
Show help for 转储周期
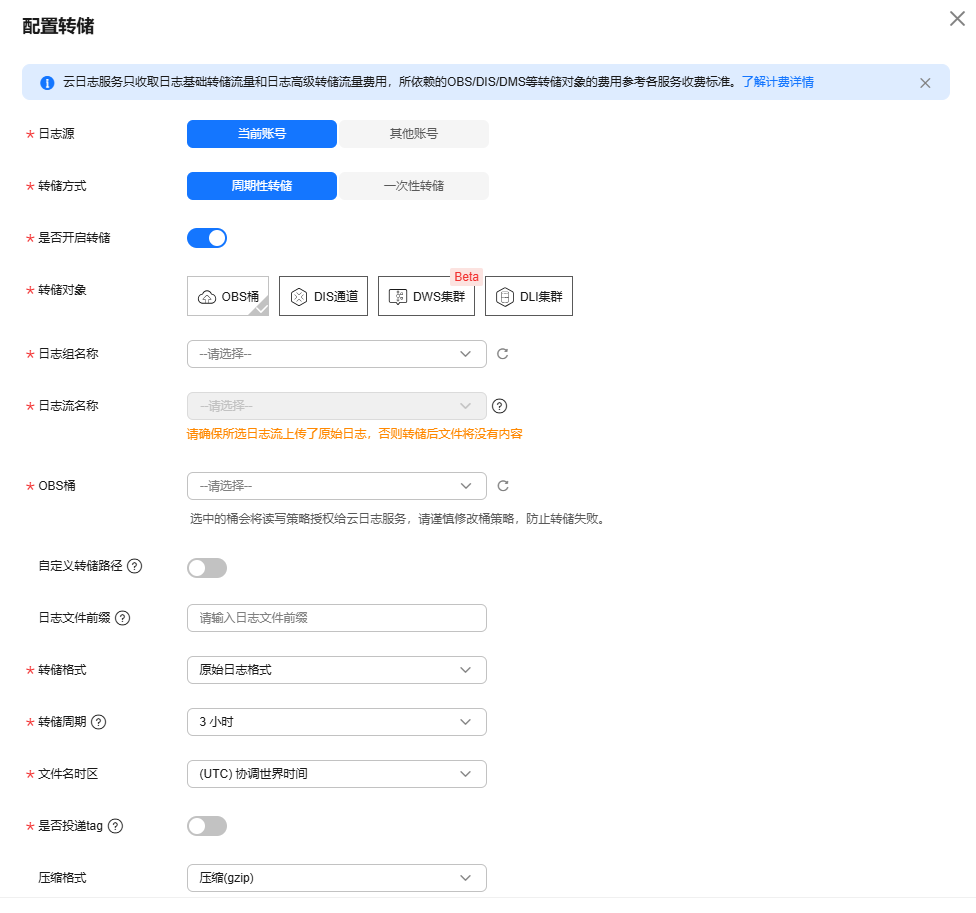98,723
